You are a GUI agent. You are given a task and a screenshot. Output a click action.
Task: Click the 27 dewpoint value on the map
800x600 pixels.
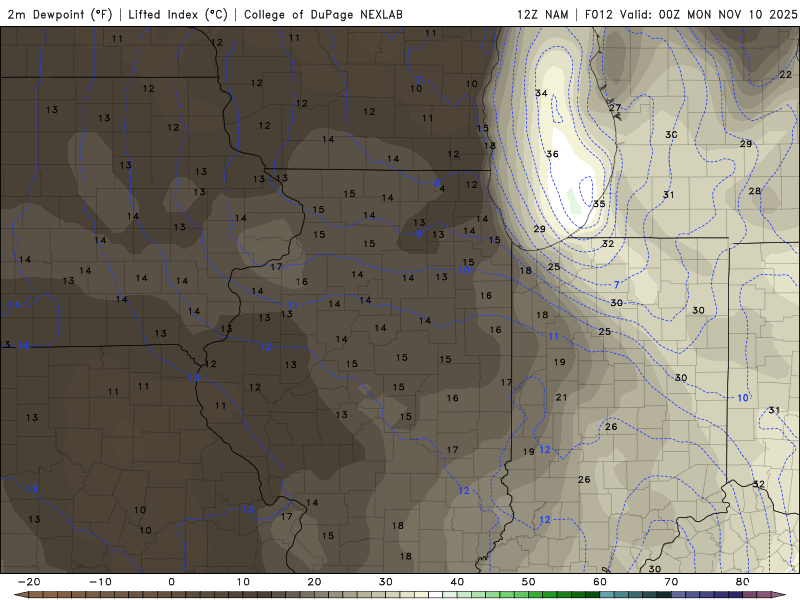pyautogui.click(x=615, y=108)
